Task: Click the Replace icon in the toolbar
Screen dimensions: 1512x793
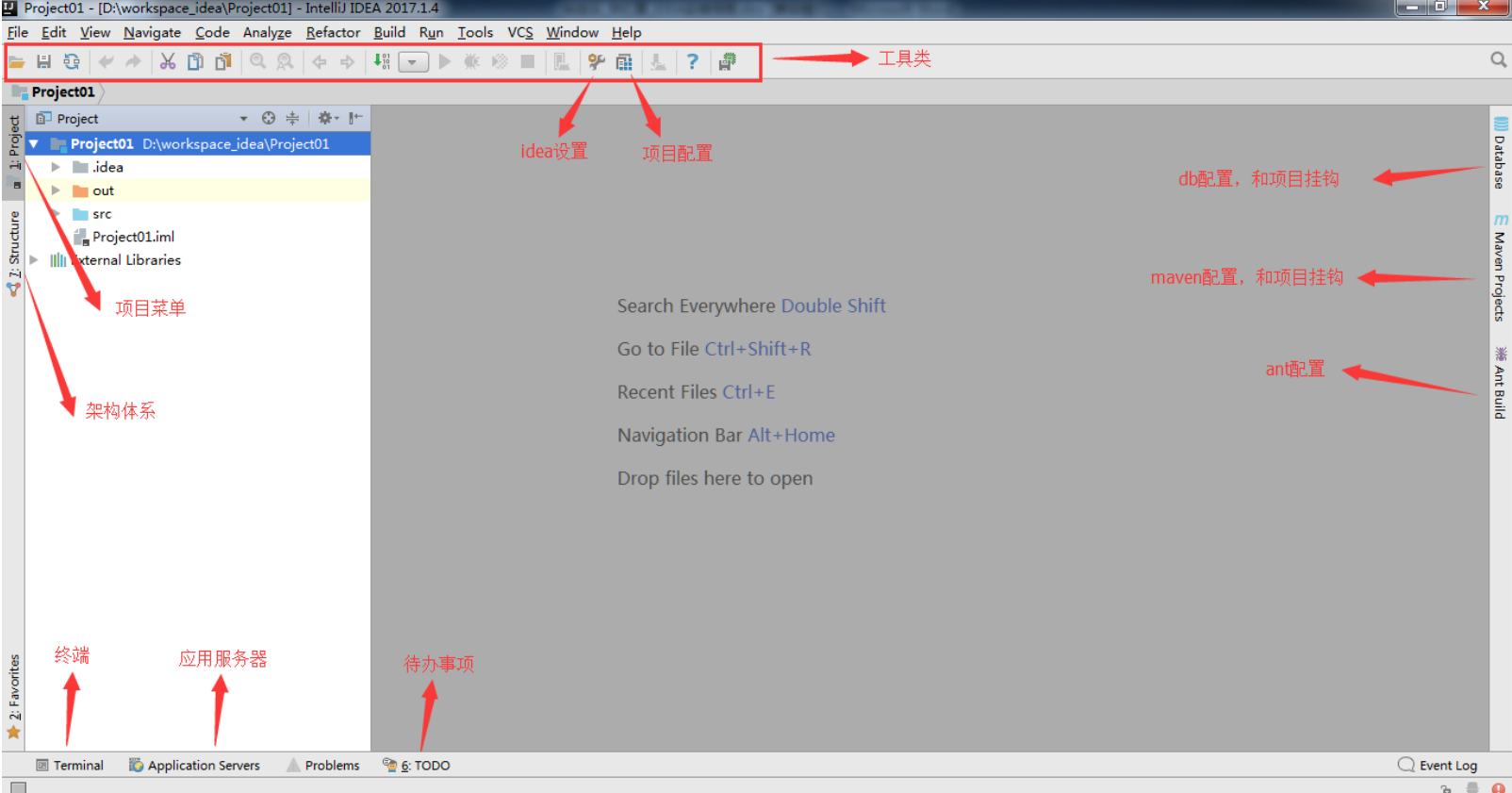Action: [x=285, y=62]
